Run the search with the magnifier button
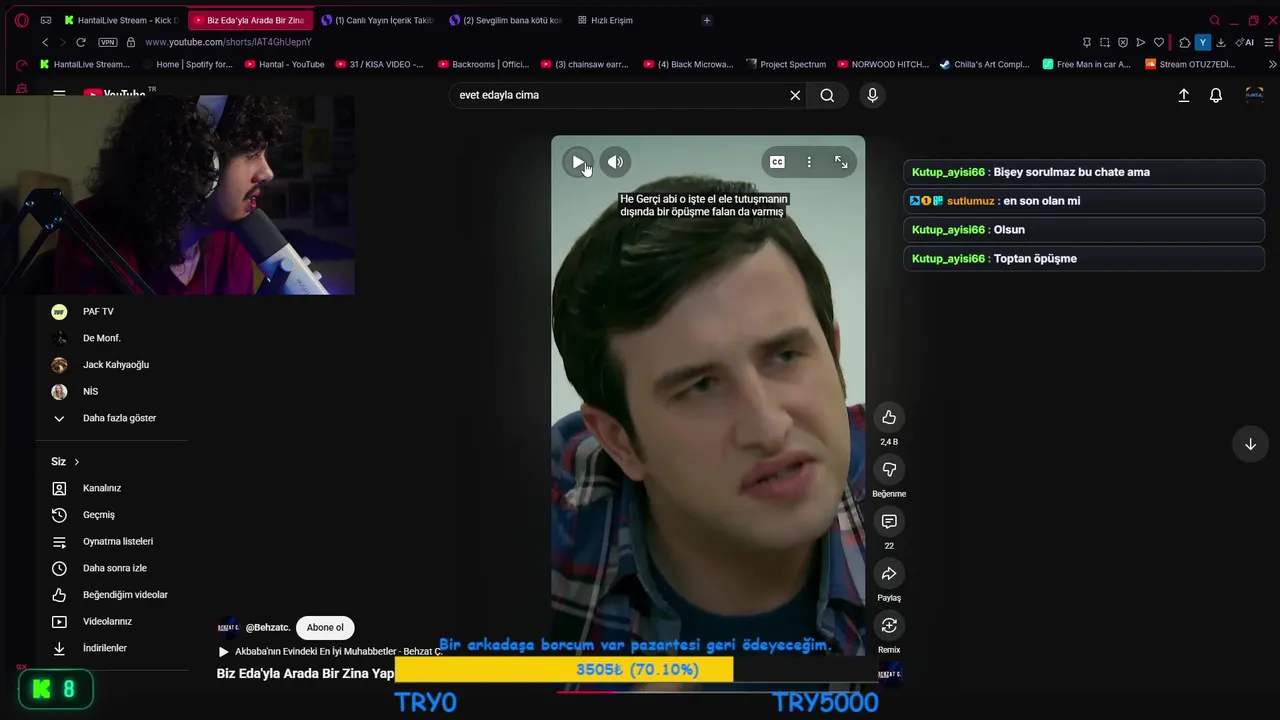1280x720 pixels. click(x=827, y=95)
